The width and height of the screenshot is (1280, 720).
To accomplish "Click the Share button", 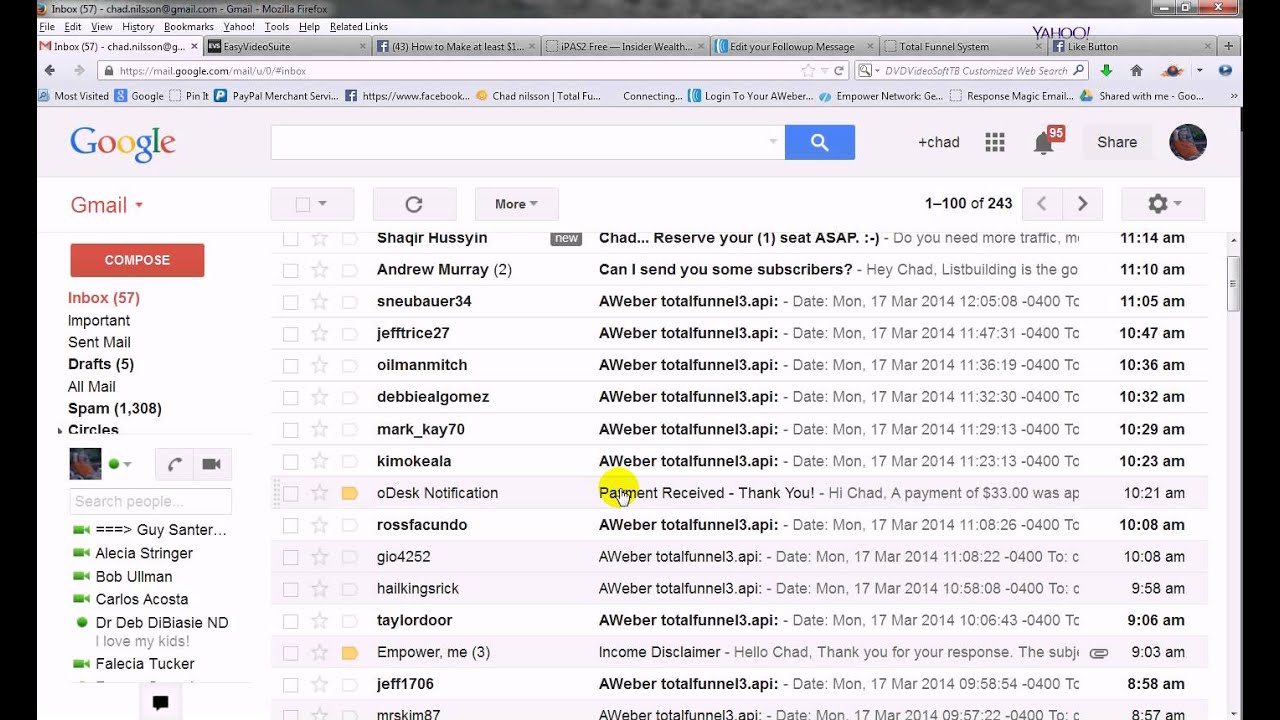I will pos(1117,142).
